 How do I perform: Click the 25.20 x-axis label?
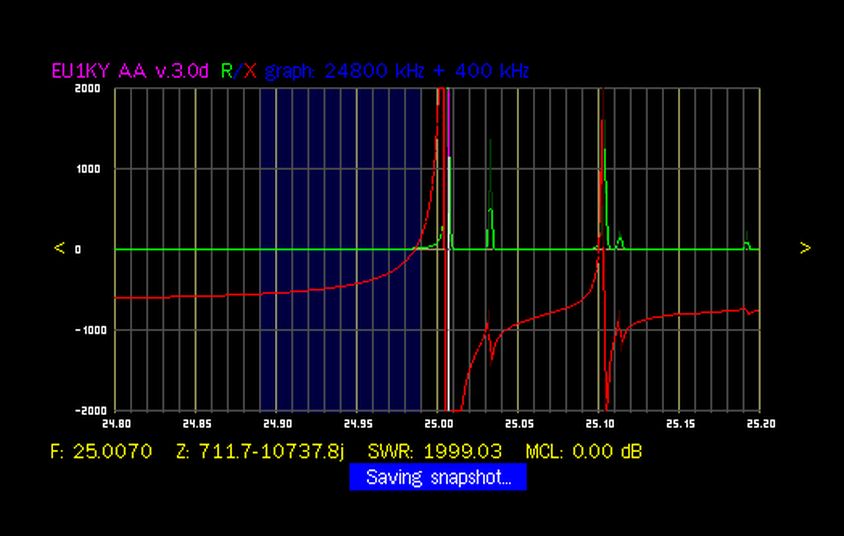coord(759,421)
